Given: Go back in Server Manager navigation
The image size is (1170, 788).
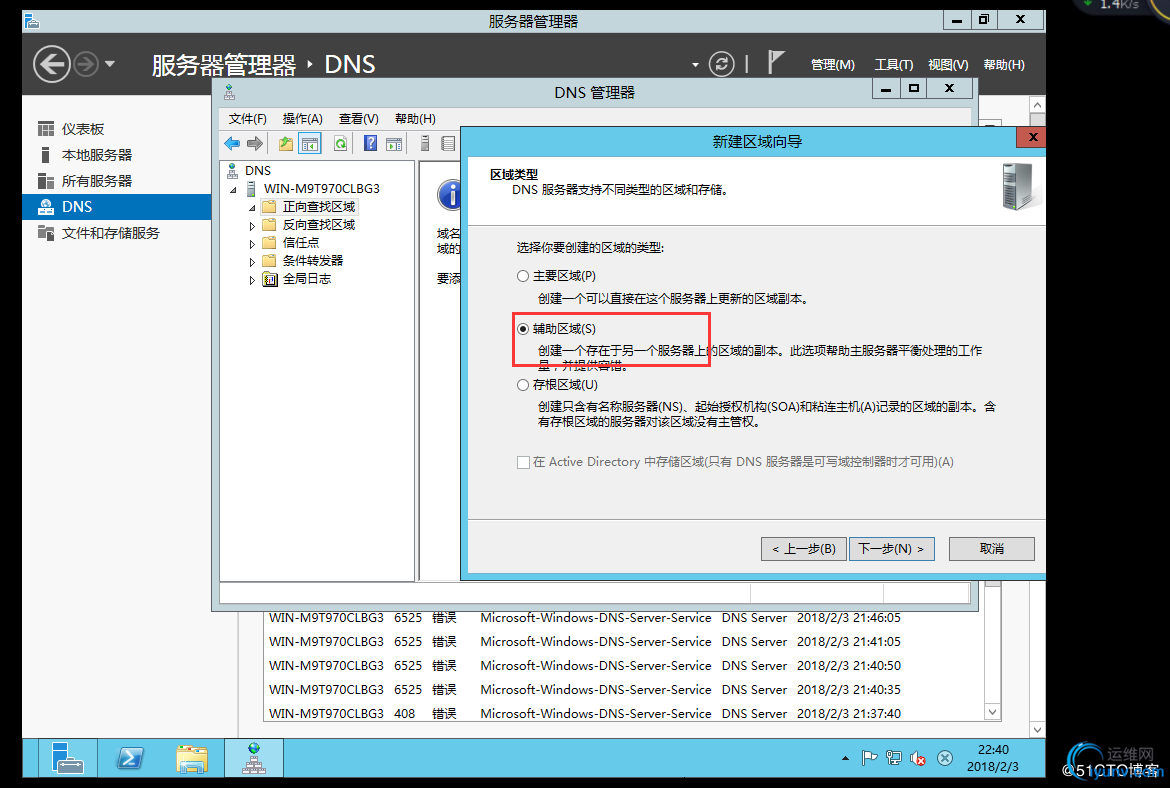Looking at the screenshot, I should click(52, 64).
